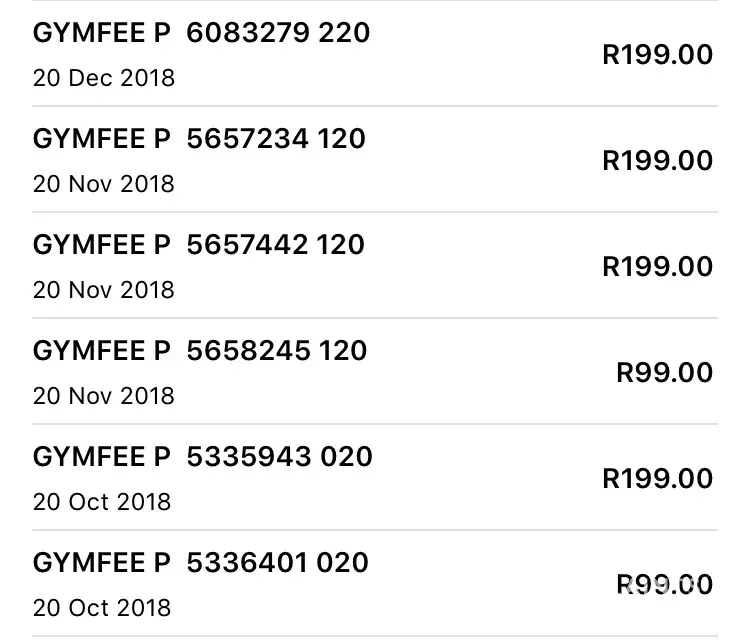Screen dimensions: 750x641
Task: Tap the R199.00 amount for payment 5657234
Action: pos(657,160)
